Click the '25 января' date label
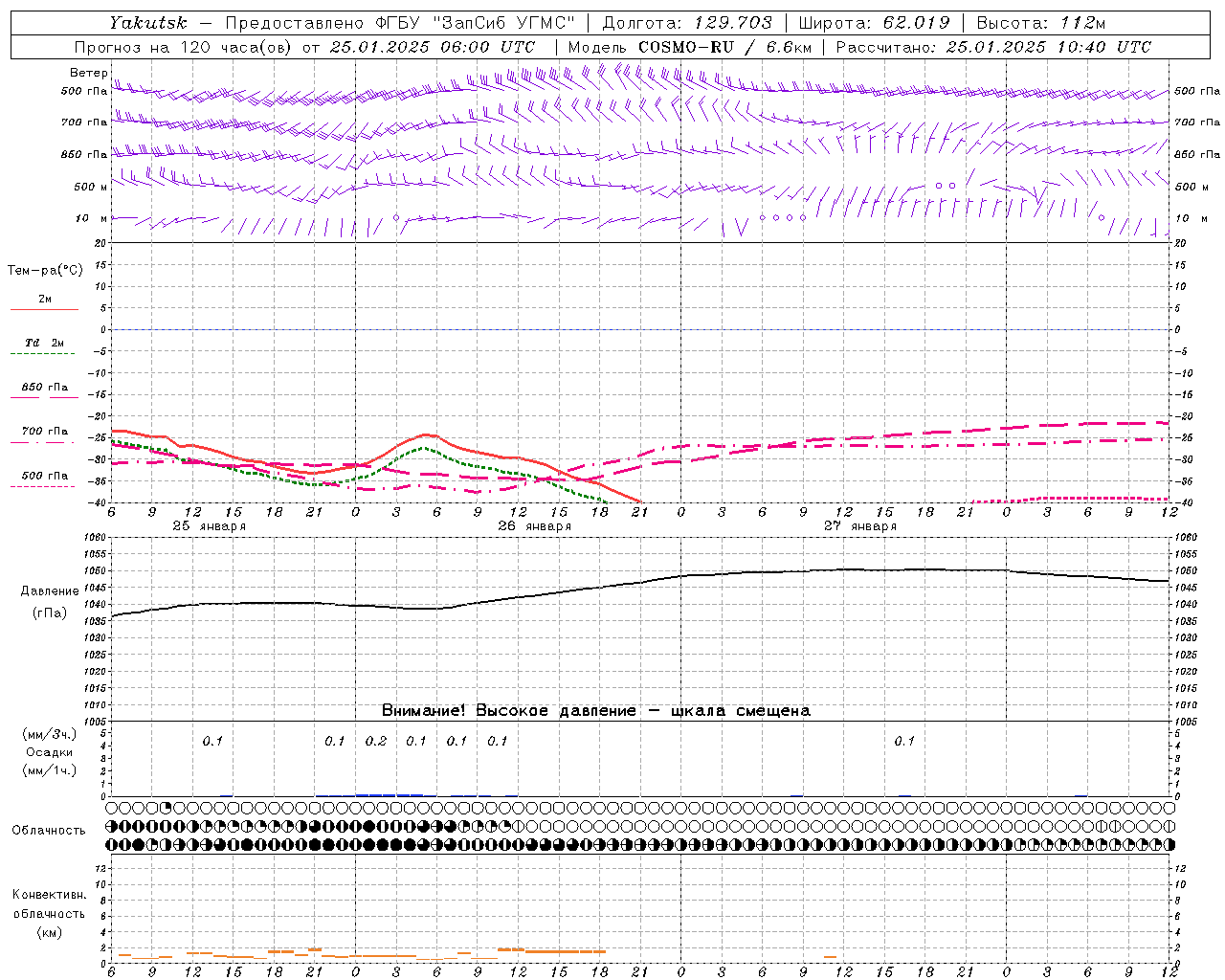This screenshot has width=1225, height=980. pos(209,526)
